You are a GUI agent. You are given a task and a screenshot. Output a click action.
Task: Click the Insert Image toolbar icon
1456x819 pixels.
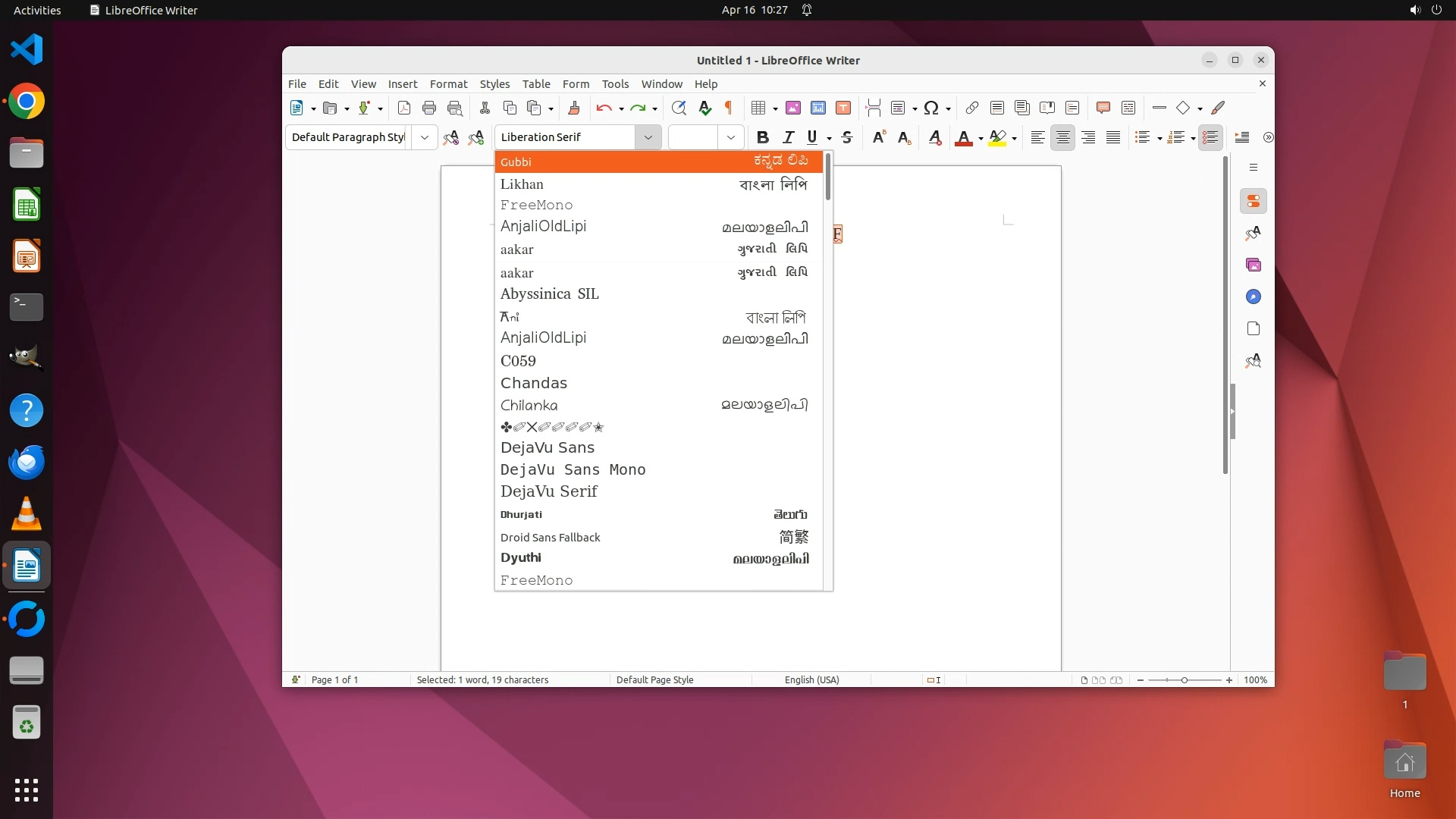click(x=793, y=108)
